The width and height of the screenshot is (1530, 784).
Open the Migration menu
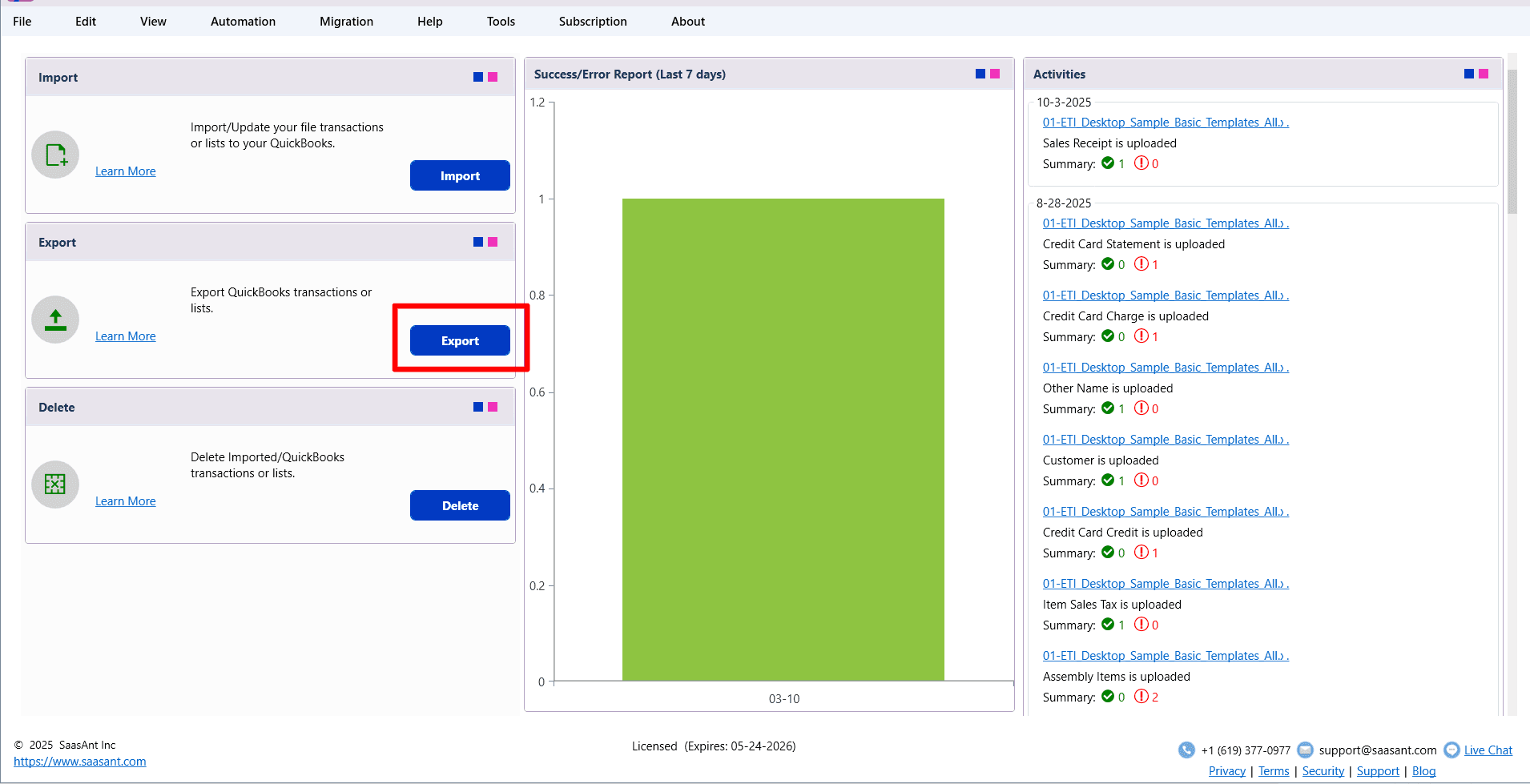[x=346, y=22]
